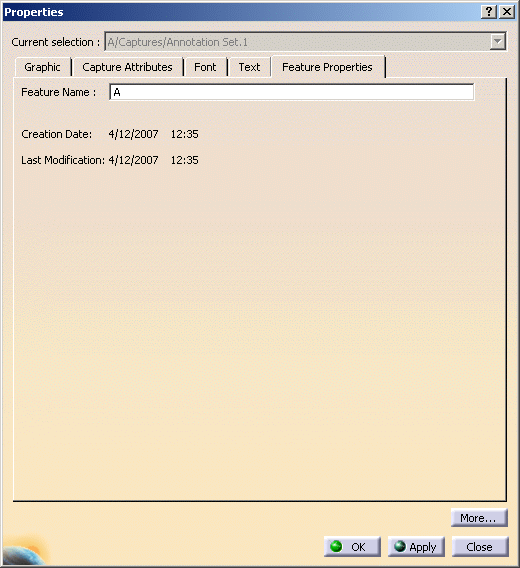
Task: Click the decorative logo in the dialog corner
Action: click(25, 551)
